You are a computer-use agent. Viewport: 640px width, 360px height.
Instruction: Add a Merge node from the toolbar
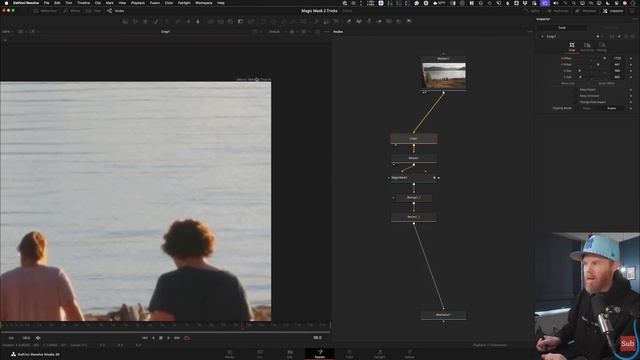click(211, 21)
